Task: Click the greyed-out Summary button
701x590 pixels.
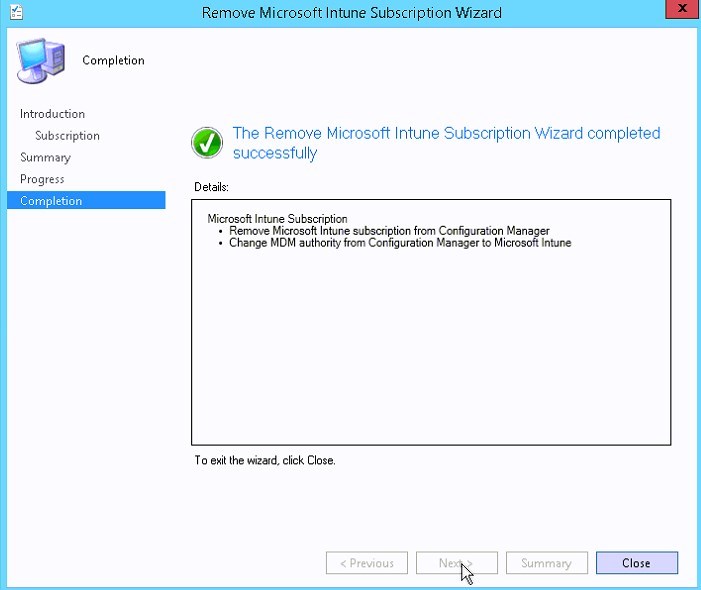Action: click(546, 563)
